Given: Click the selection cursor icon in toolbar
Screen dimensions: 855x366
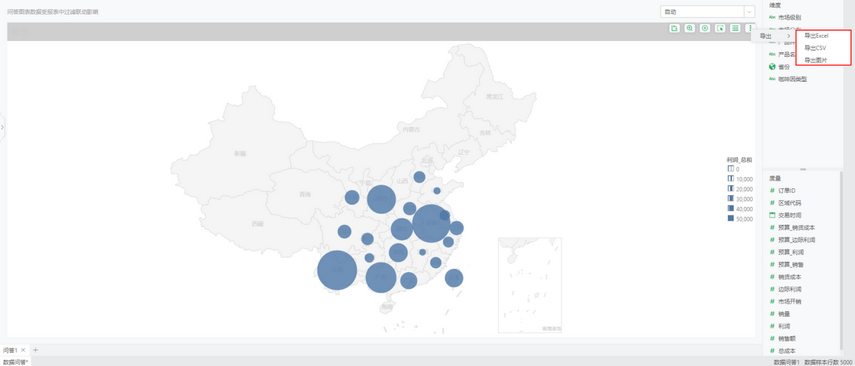Looking at the screenshot, I should [720, 28].
